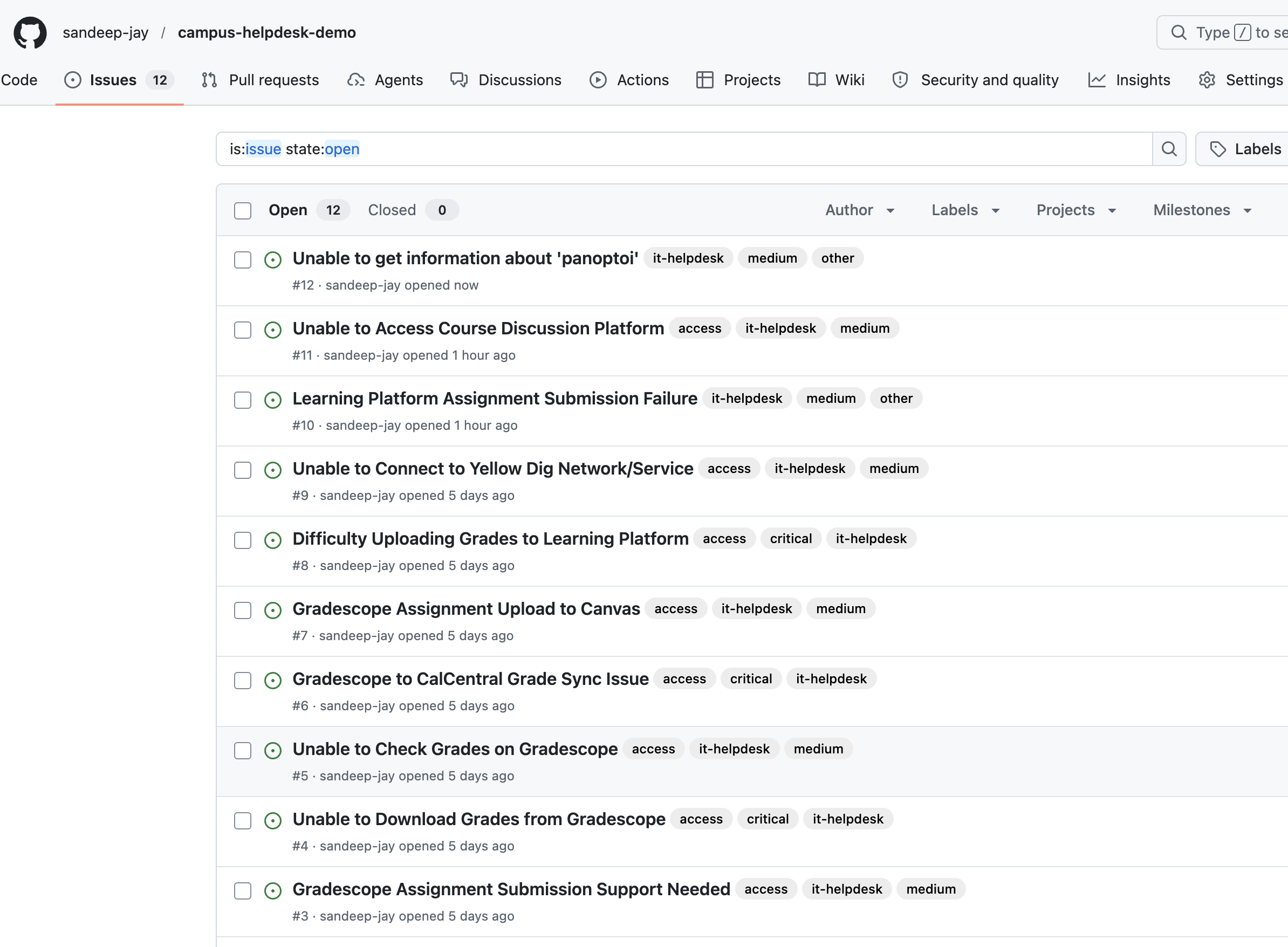The image size is (1288, 947).
Task: Click the Issues circle icon in nav
Action: click(73, 80)
